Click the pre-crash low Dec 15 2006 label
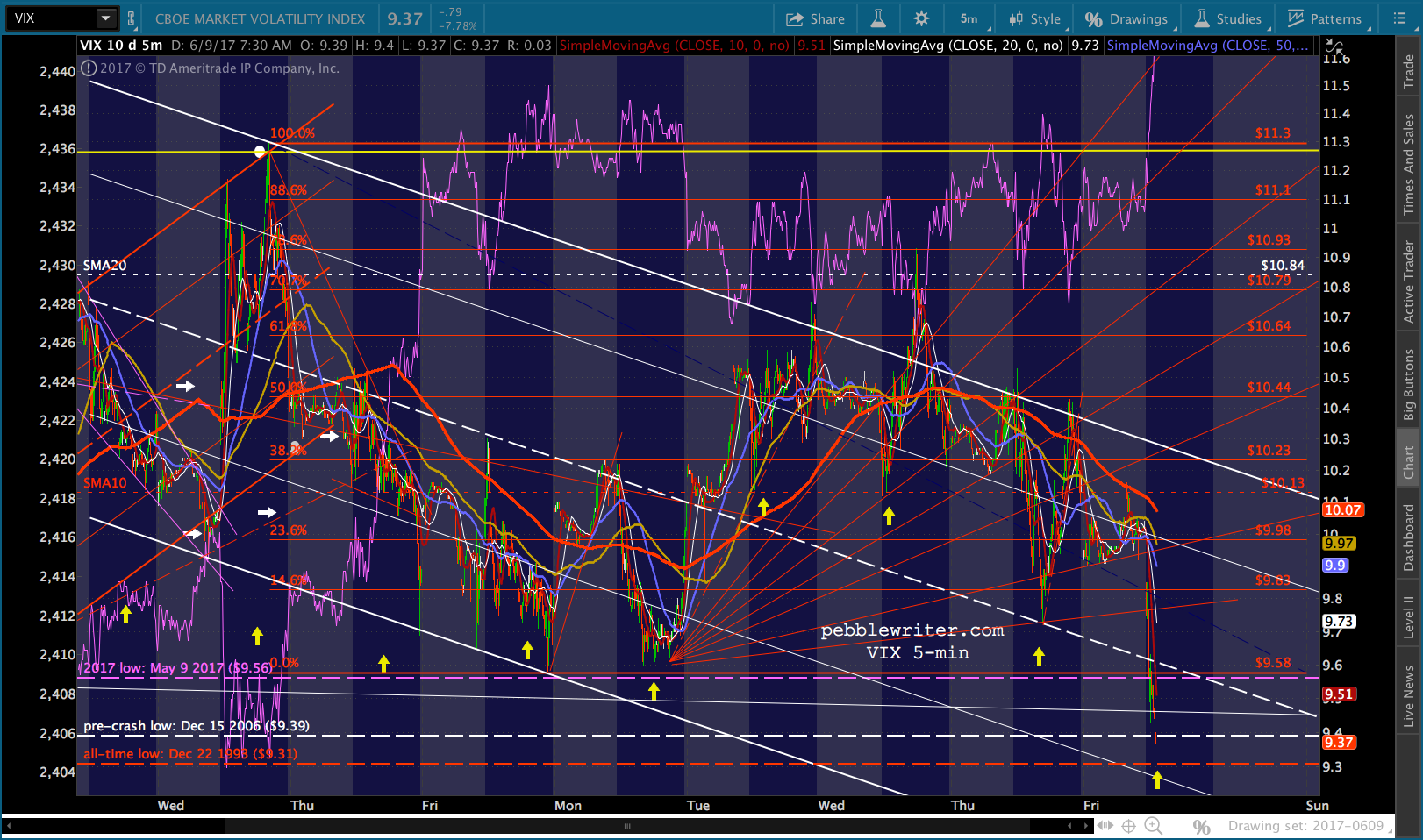Image resolution: width=1423 pixels, height=840 pixels. [x=197, y=726]
